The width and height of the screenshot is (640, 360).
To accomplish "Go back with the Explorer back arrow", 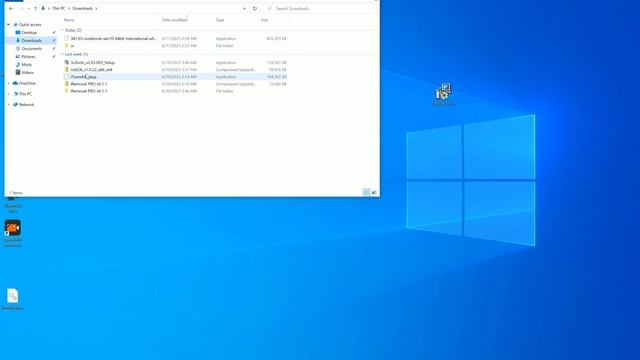I will pyautogui.click(x=11, y=9).
